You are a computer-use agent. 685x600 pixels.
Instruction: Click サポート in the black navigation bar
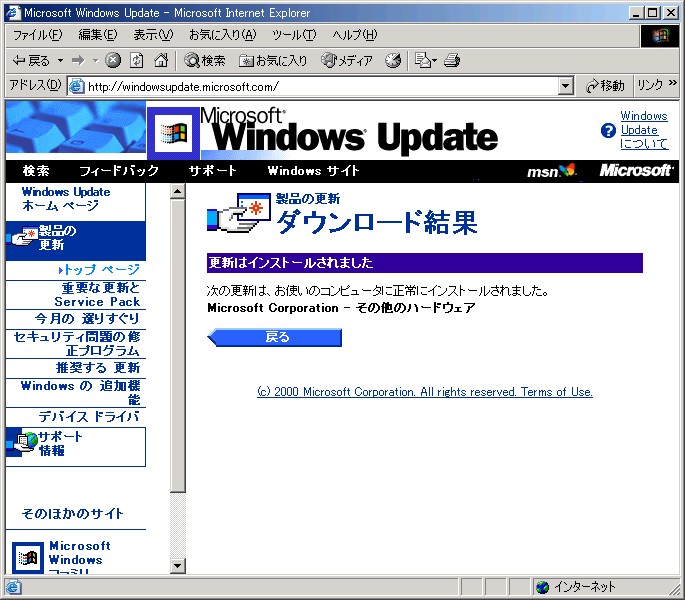(213, 170)
